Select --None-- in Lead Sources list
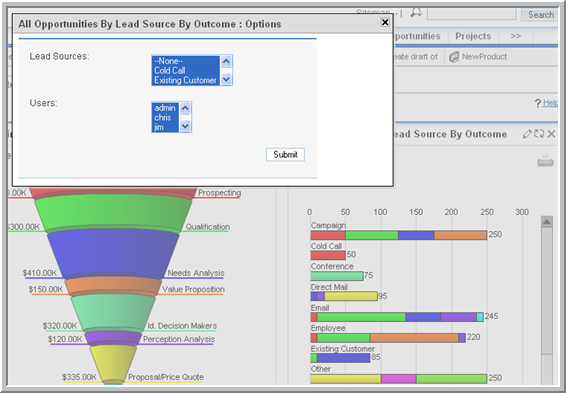 pos(186,61)
